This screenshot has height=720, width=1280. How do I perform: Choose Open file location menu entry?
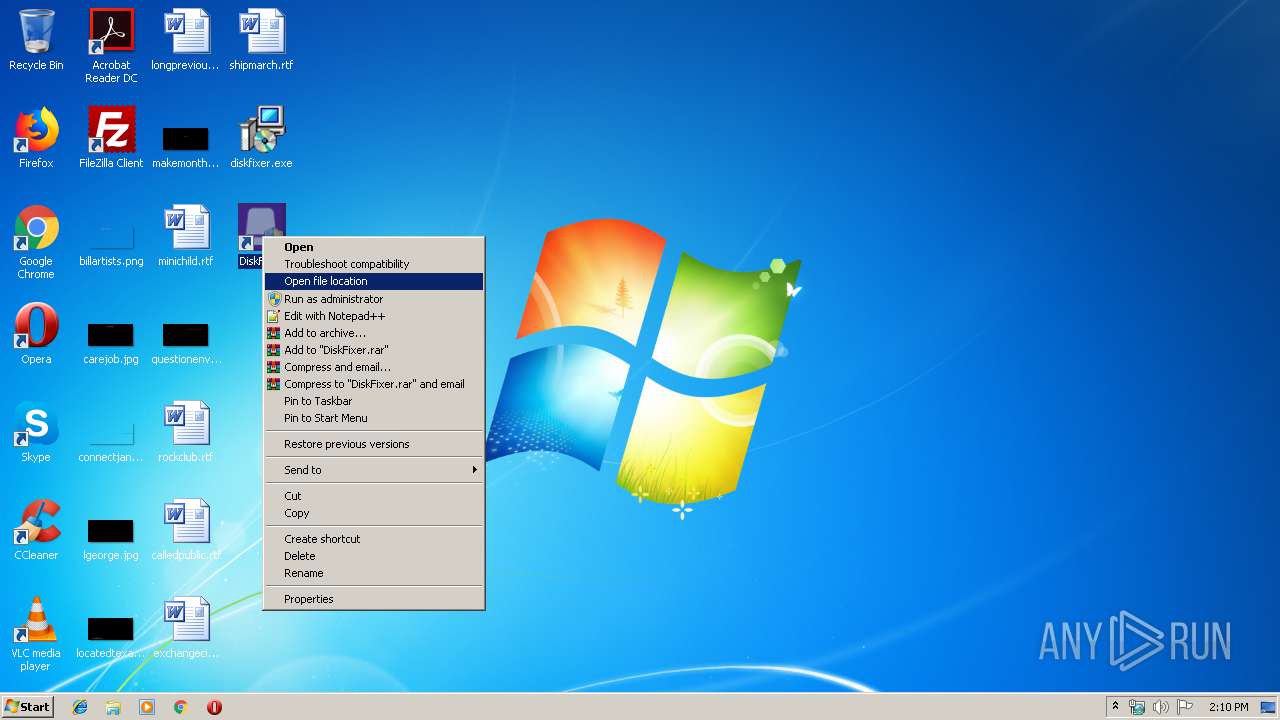point(374,281)
